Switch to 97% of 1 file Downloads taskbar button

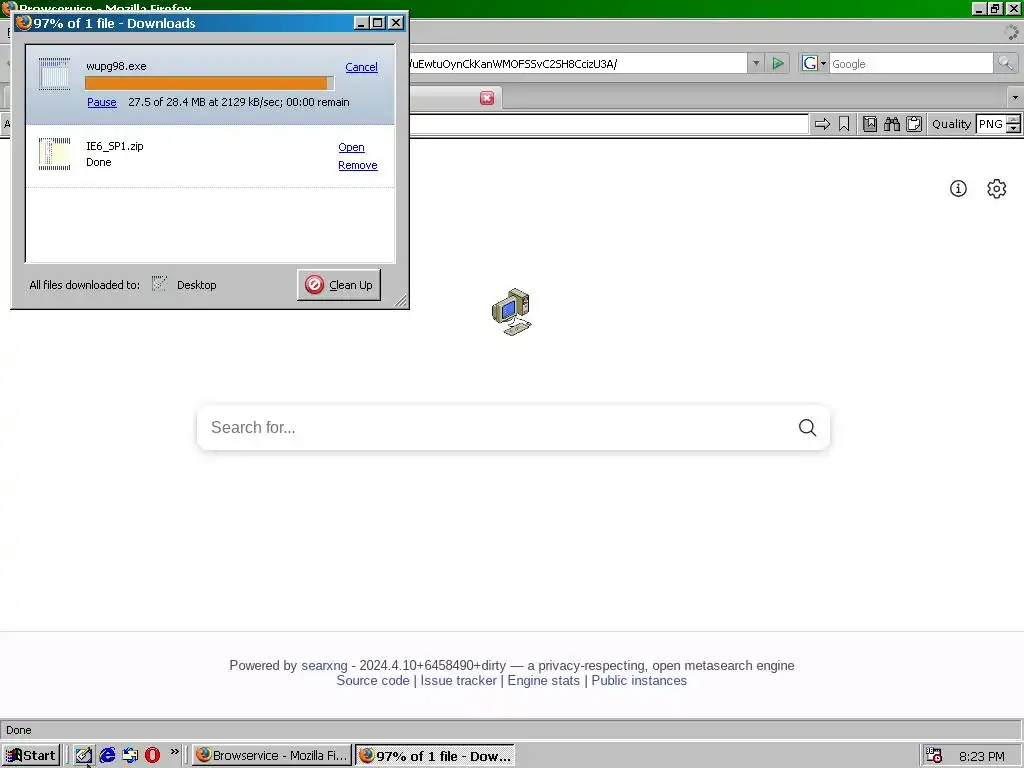point(435,756)
